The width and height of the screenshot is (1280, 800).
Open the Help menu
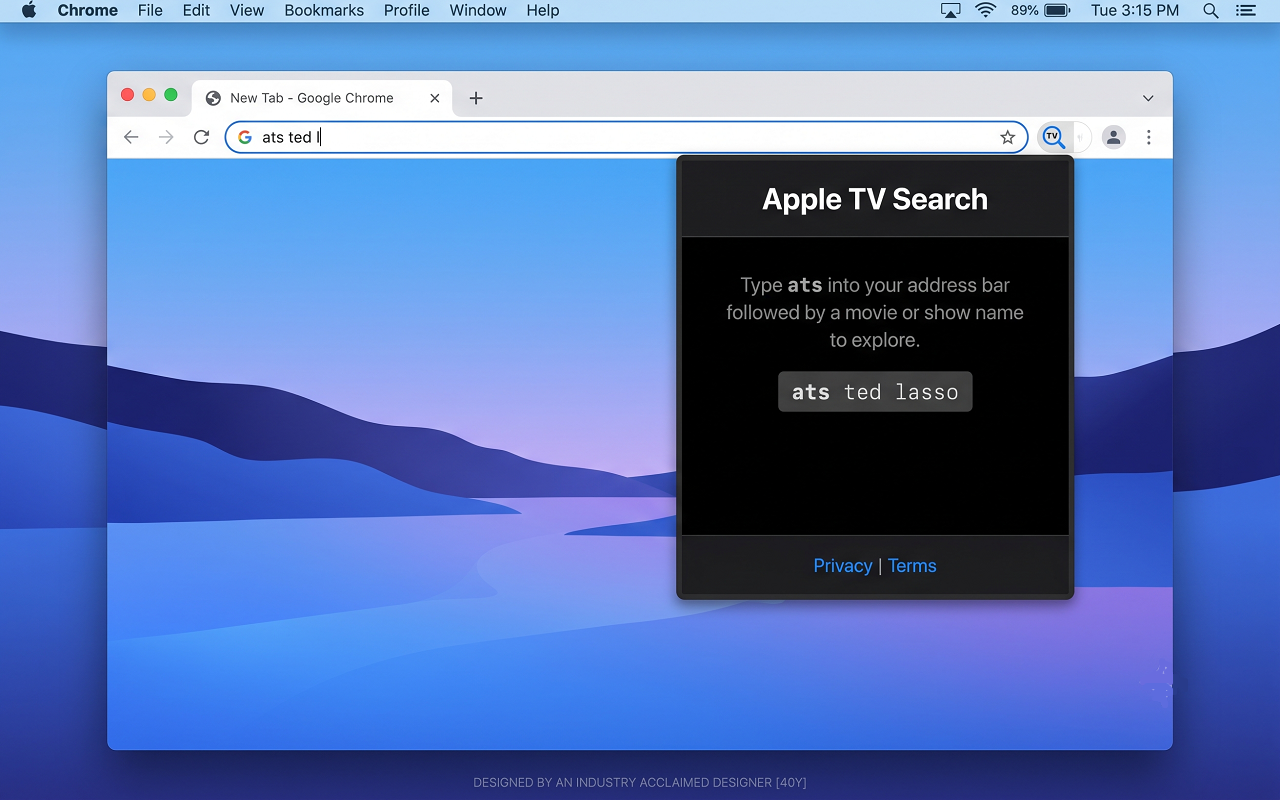tap(543, 10)
